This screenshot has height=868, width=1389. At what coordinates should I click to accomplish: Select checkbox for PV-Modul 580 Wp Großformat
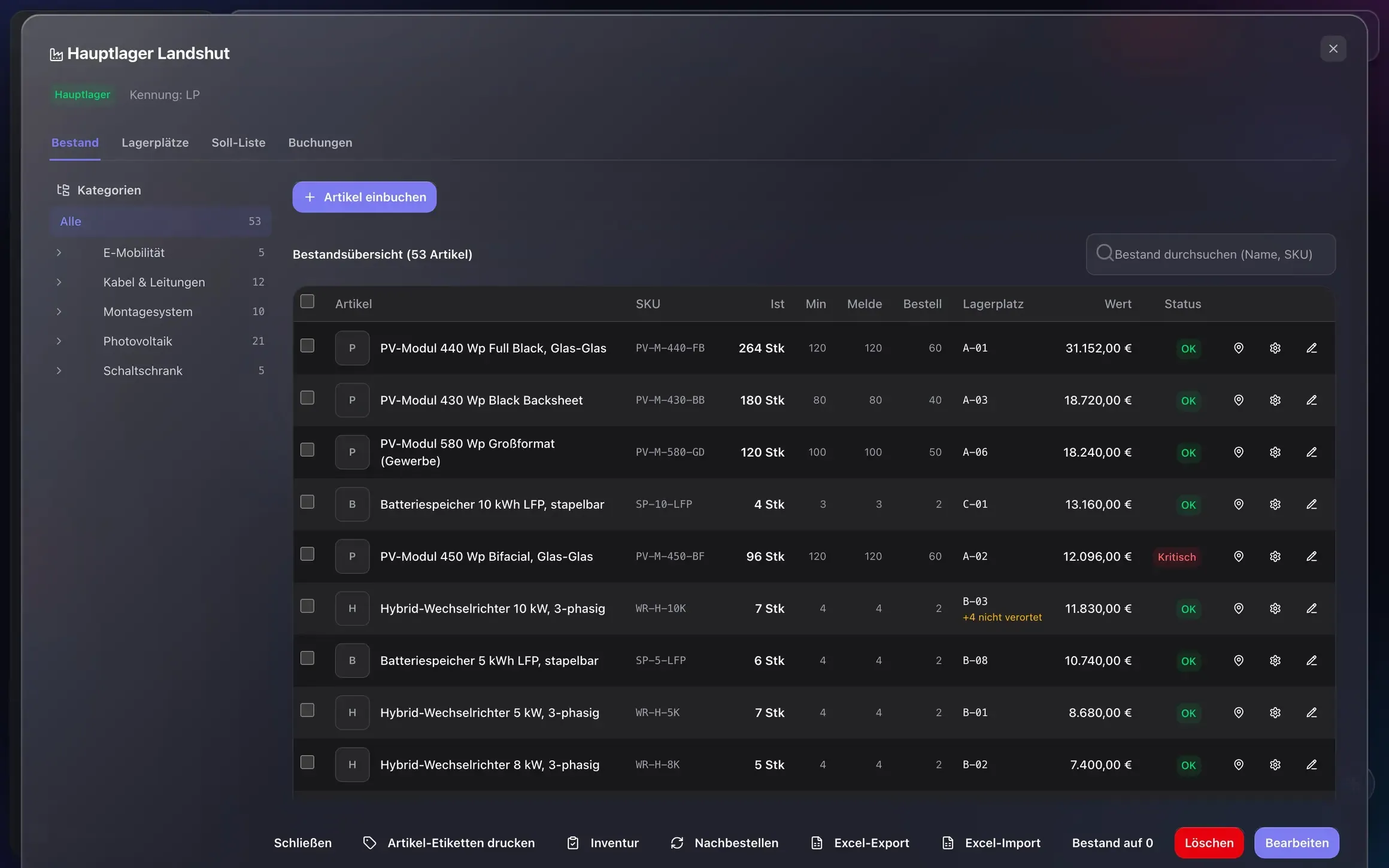[x=307, y=450]
